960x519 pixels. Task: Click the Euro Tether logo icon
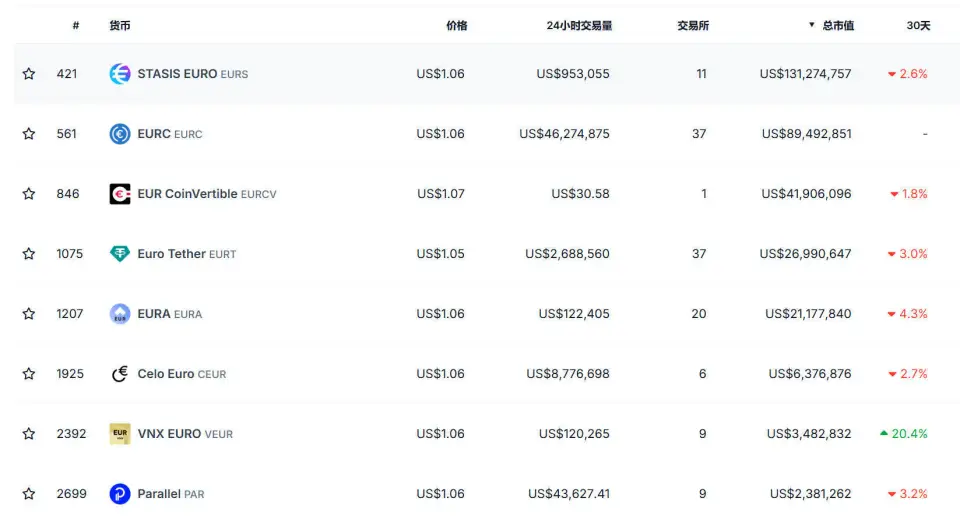pos(120,254)
